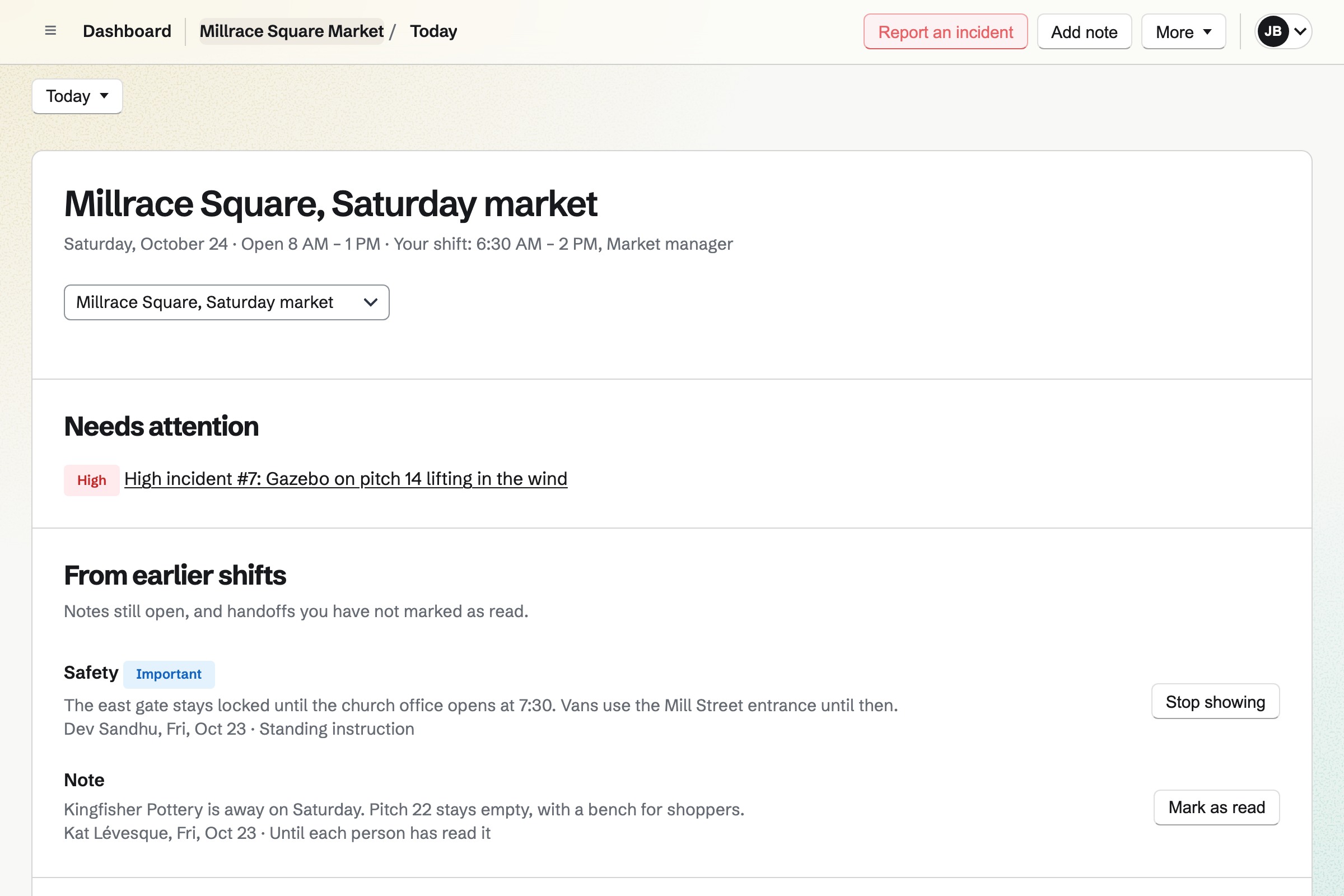
Task: Click Dev Sandhu, Fri, Oct 23 byline
Action: click(239, 729)
